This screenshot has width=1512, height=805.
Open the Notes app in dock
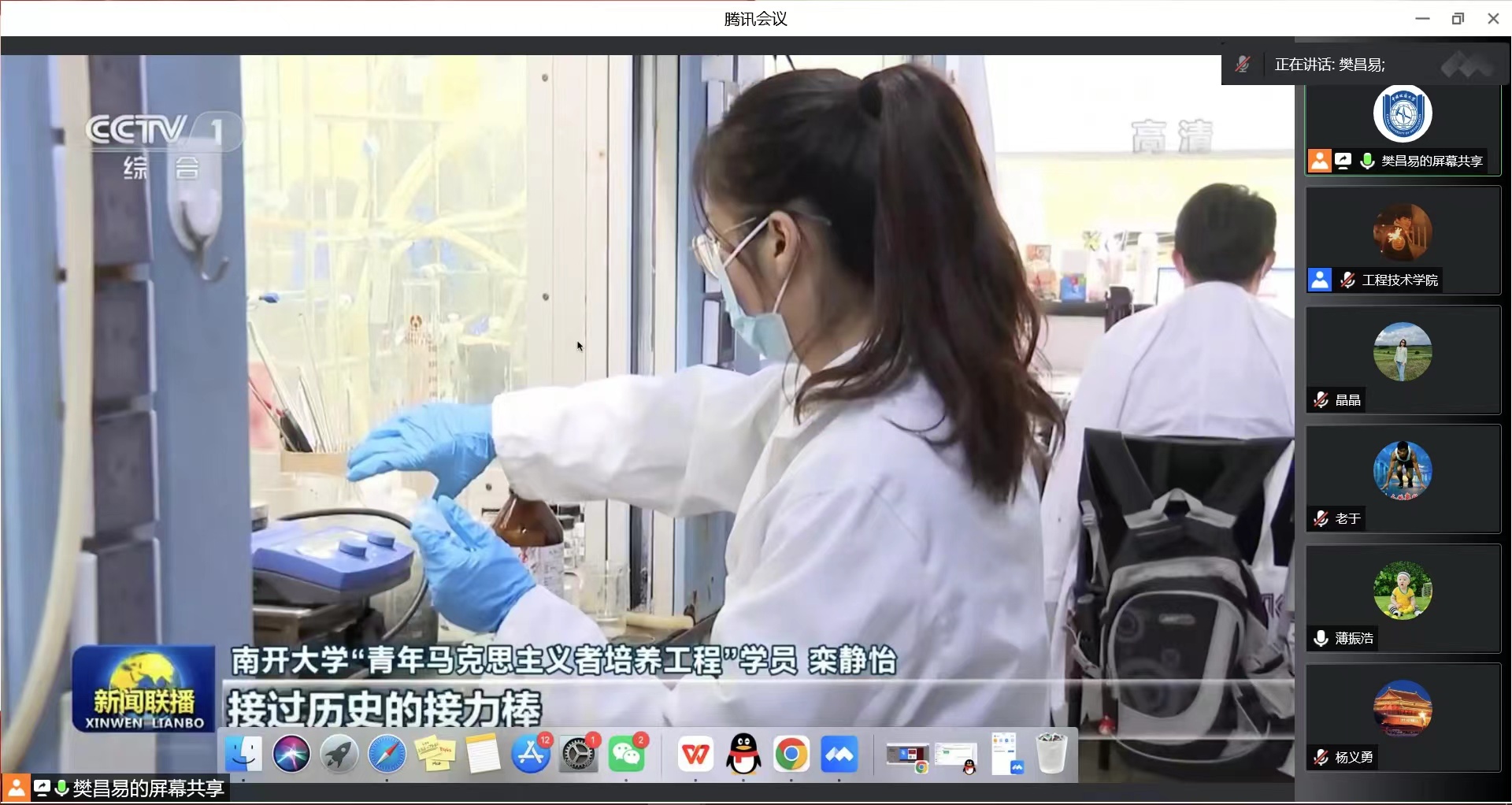click(x=483, y=755)
